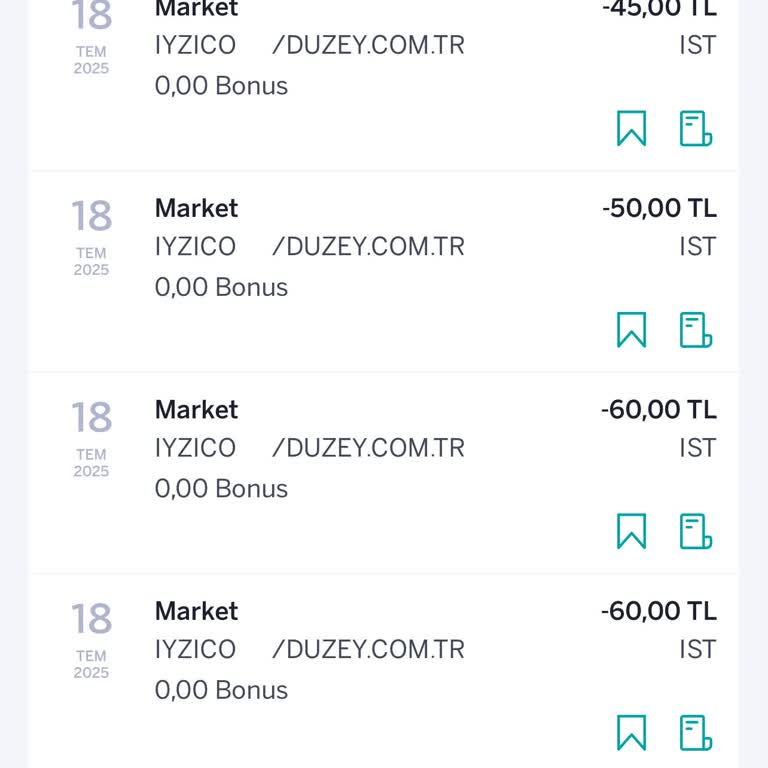The image size is (768, 768).
Task: Bookmark the -45,00 TL Market transaction
Action: (x=631, y=129)
